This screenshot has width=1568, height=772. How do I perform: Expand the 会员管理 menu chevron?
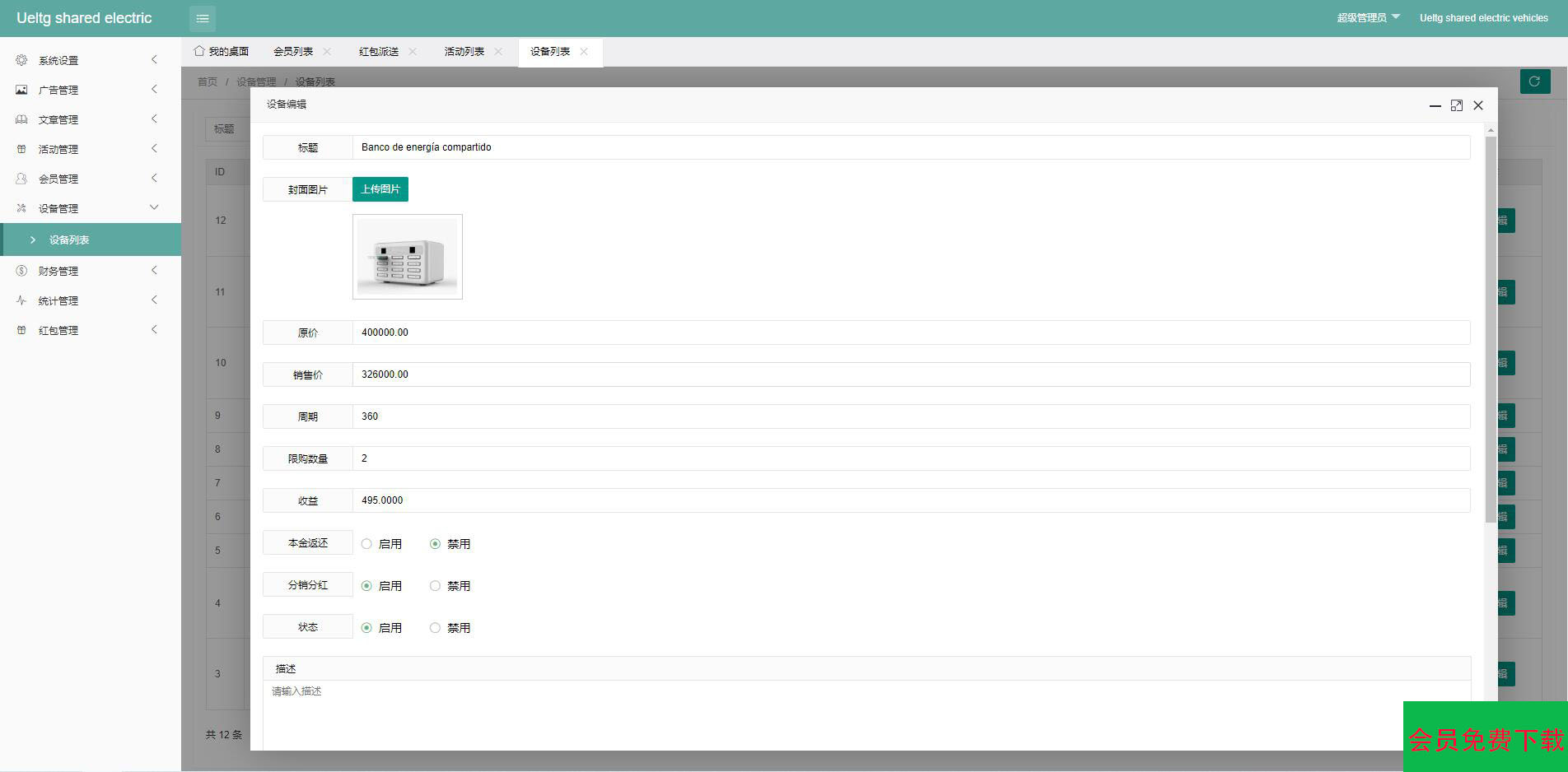pos(154,178)
